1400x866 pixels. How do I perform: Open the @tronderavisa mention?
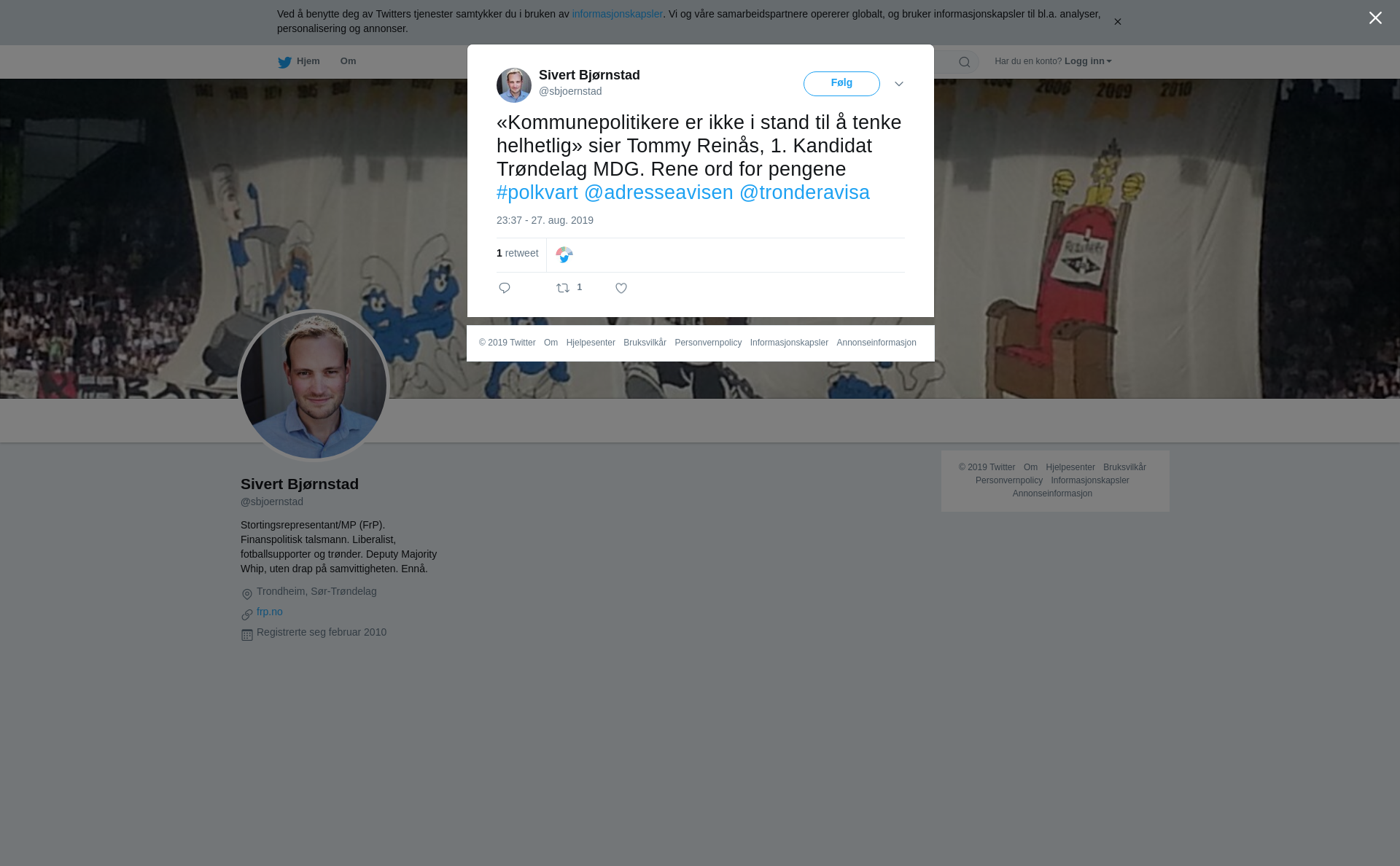[804, 192]
